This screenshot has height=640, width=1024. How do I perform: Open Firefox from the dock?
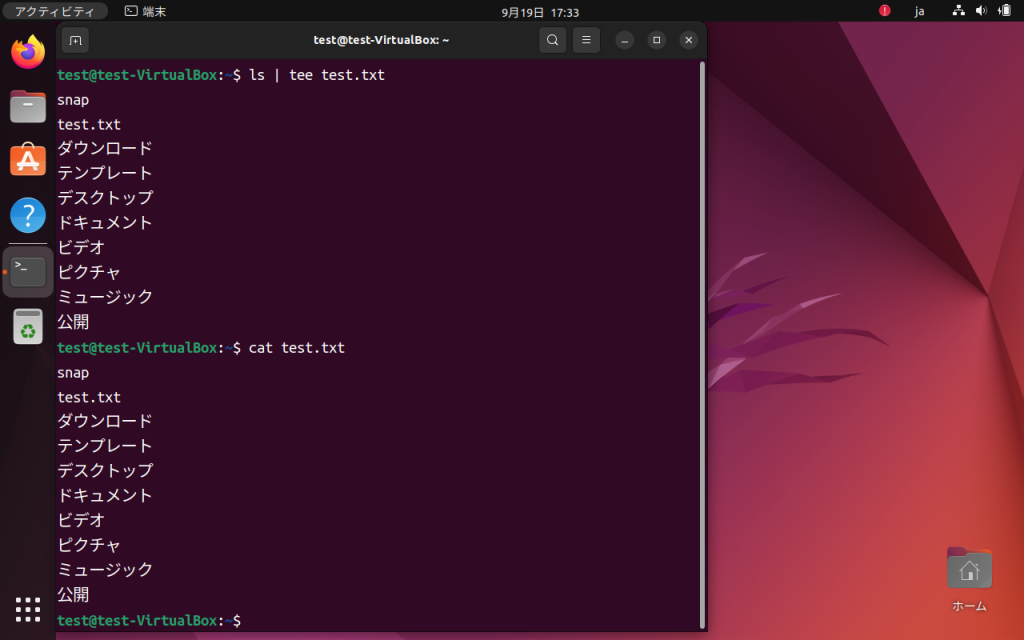click(x=28, y=52)
